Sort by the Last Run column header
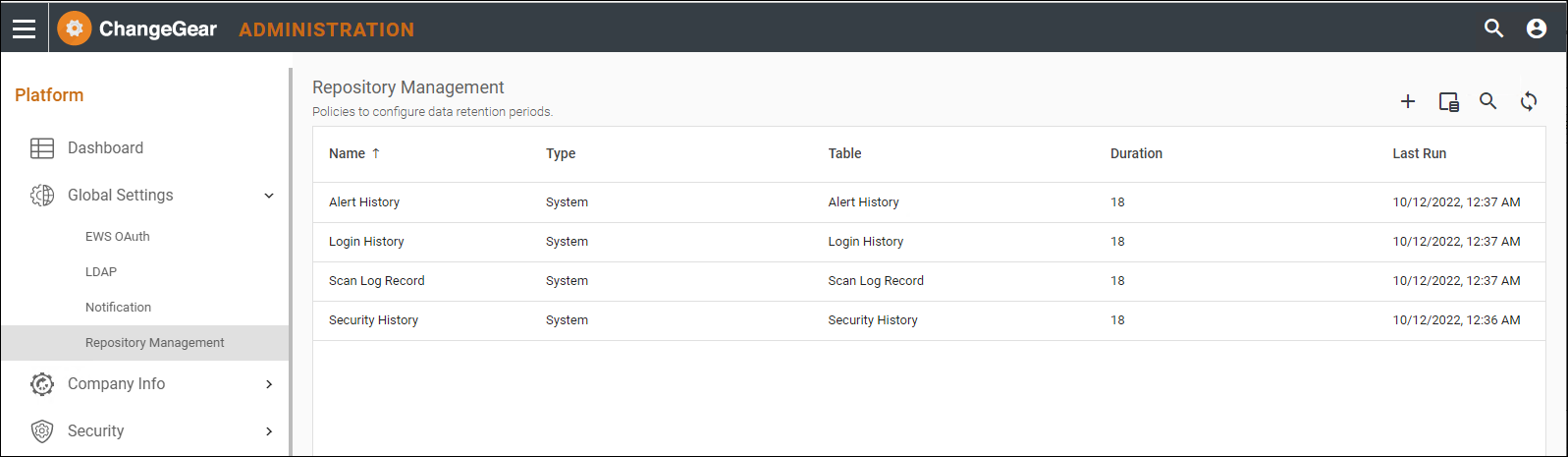The width and height of the screenshot is (1568, 457). coord(1419,153)
